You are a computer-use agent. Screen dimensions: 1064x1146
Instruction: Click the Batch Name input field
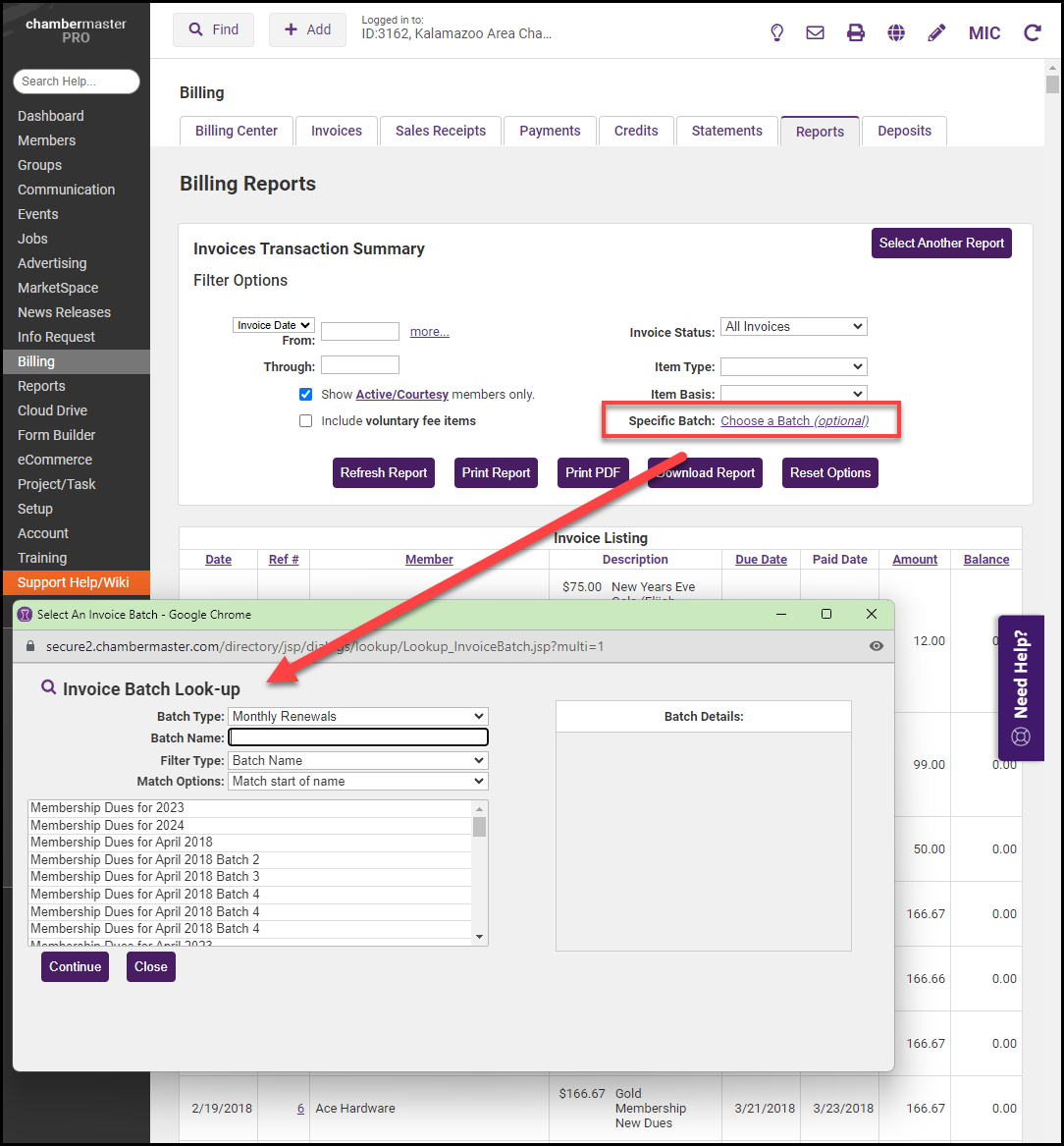(357, 737)
